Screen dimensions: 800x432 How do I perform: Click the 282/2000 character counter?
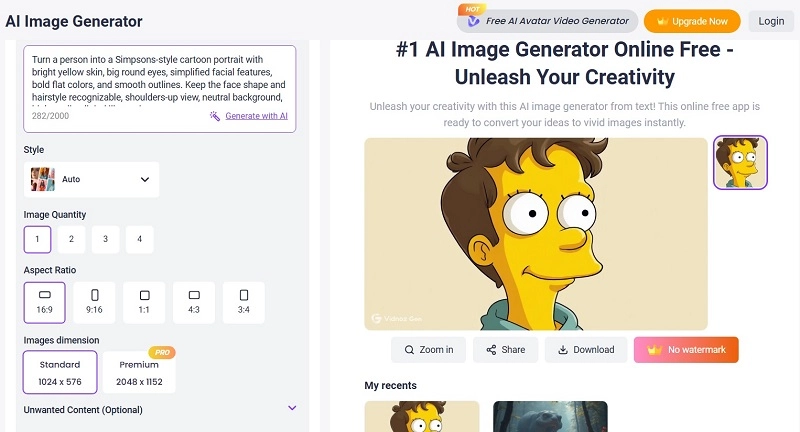tap(51, 116)
